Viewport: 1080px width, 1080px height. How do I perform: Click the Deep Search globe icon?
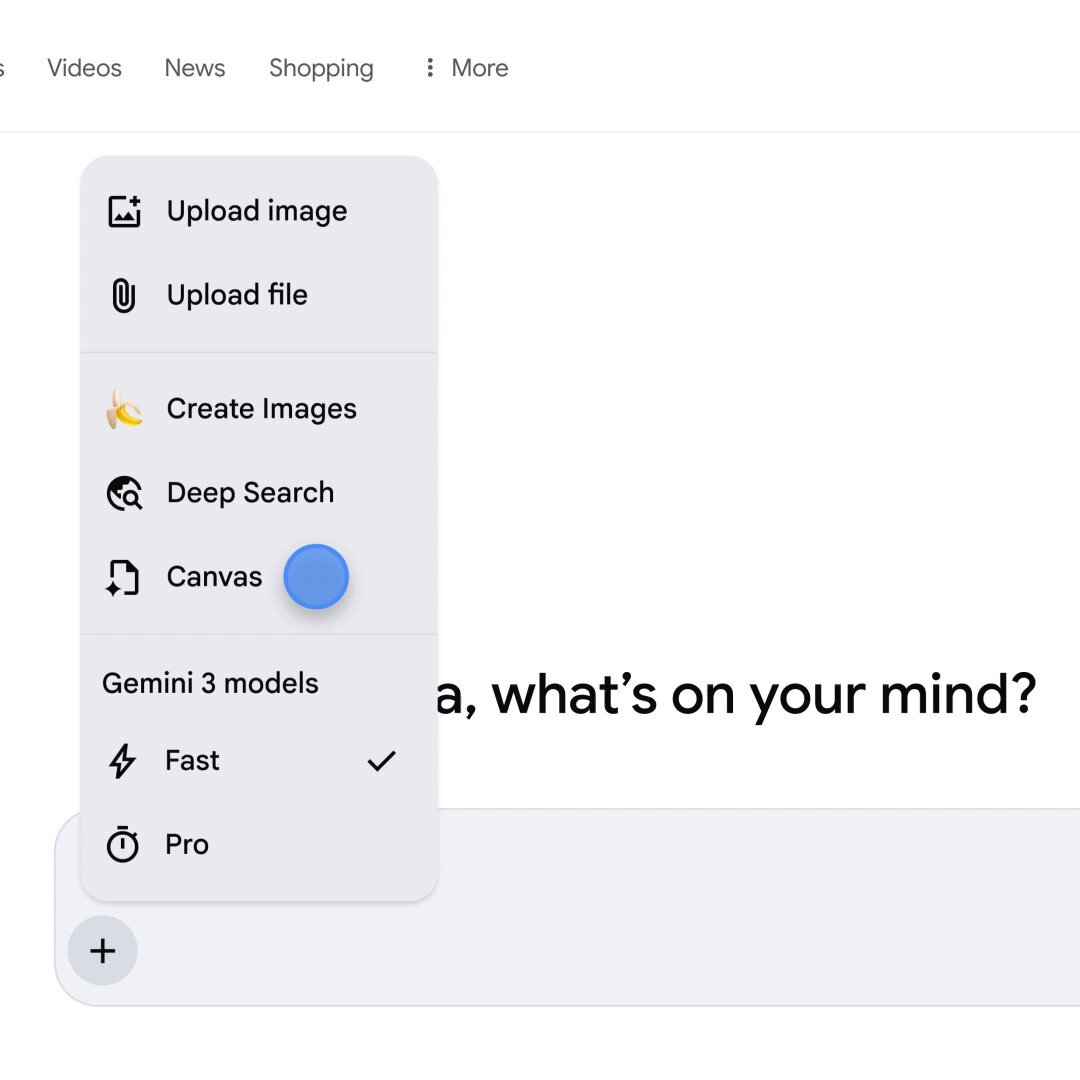(x=125, y=493)
